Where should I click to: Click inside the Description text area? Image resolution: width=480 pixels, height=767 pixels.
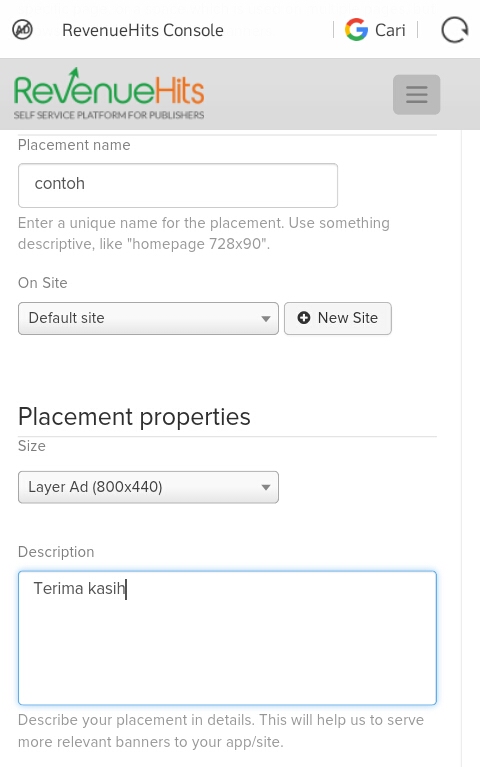227,638
